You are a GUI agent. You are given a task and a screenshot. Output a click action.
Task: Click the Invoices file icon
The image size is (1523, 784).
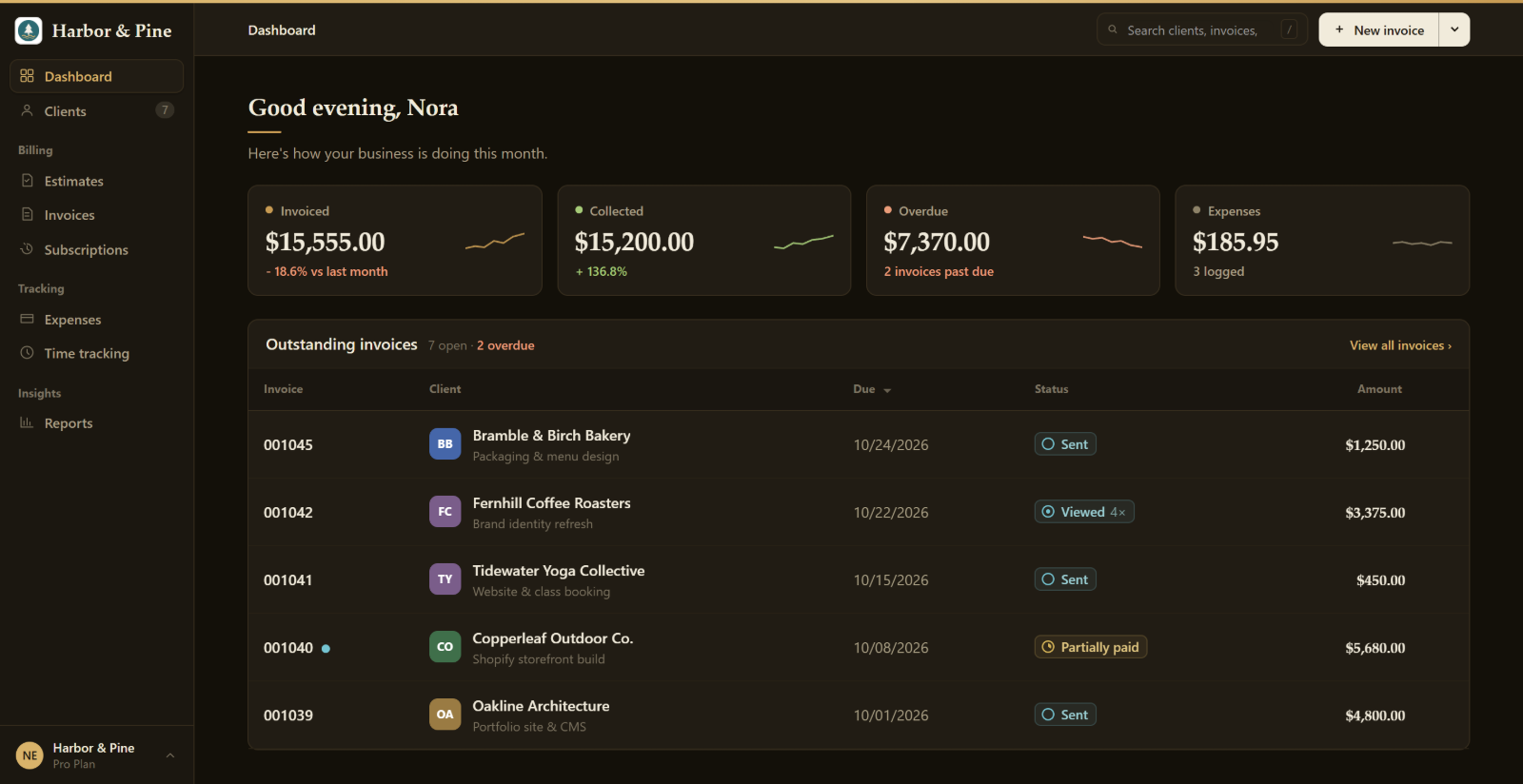click(x=27, y=215)
